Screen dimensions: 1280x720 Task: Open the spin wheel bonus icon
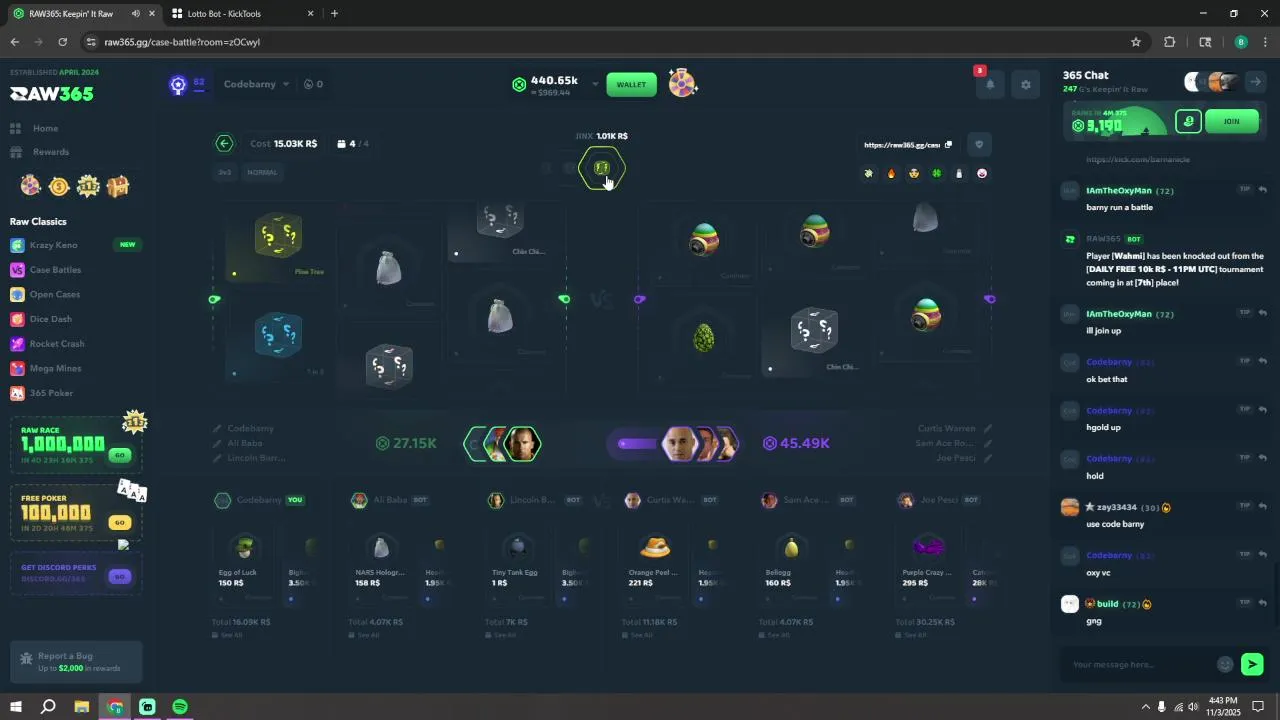pyautogui.click(x=683, y=84)
